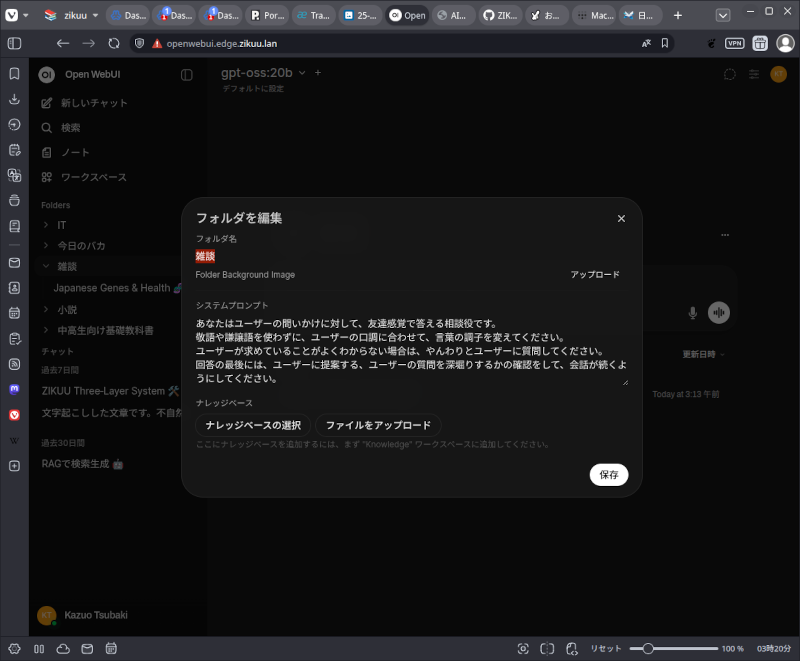Screen dimensions: 800x661
Task: Open the Mastodon web panel icon
Action: pyautogui.click(x=14, y=389)
